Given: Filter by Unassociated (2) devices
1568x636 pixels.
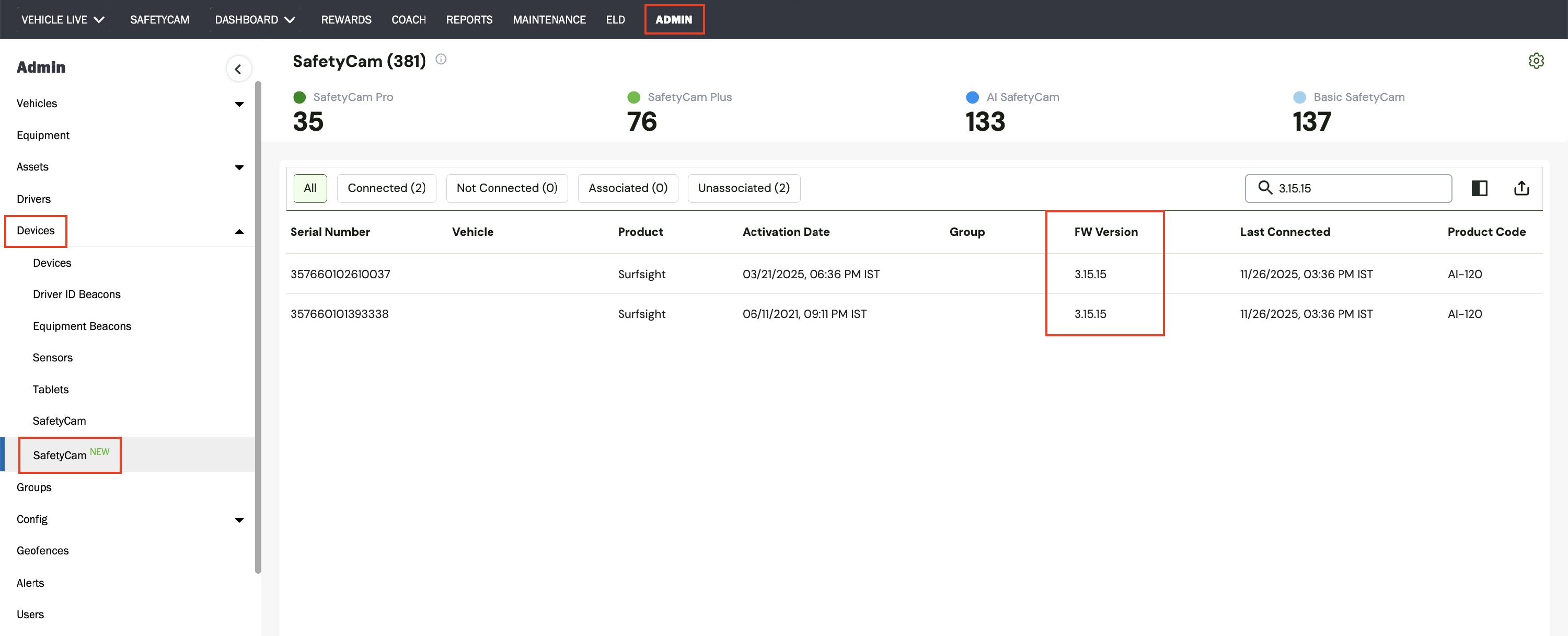Looking at the screenshot, I should coord(743,188).
